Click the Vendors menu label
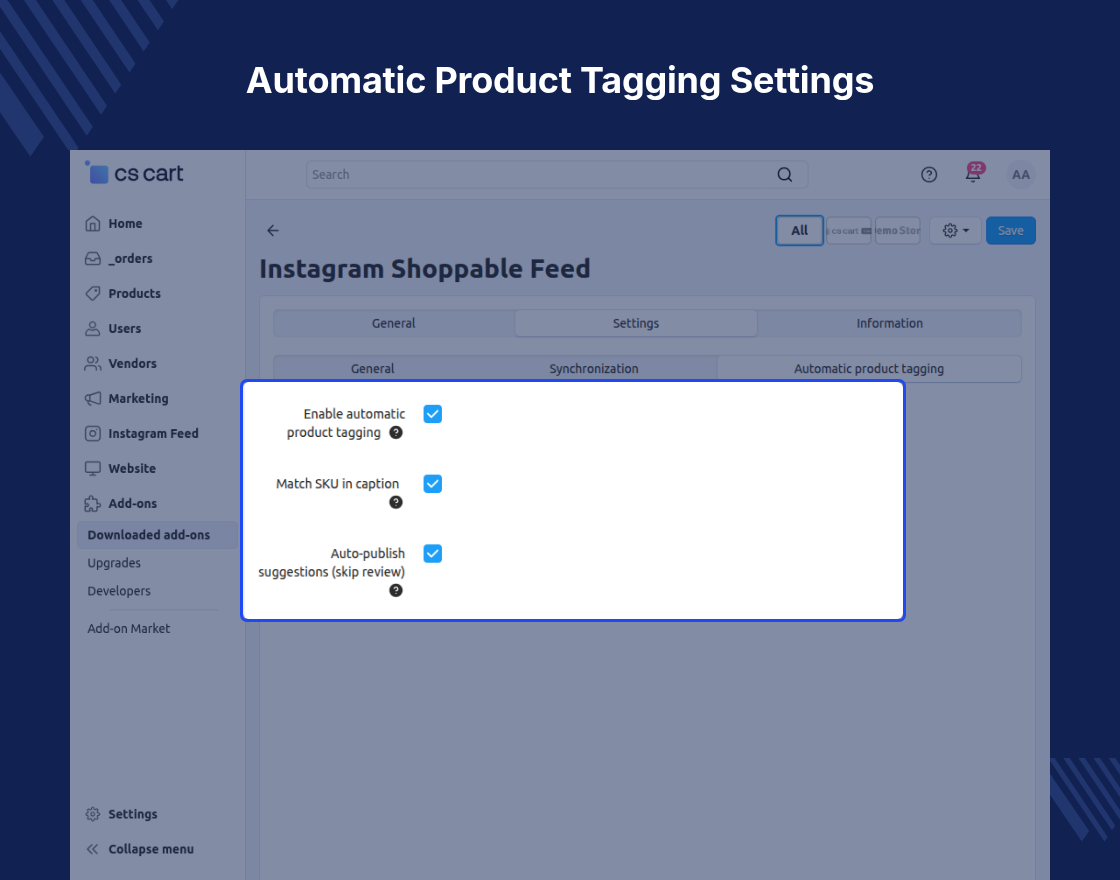 coord(132,364)
